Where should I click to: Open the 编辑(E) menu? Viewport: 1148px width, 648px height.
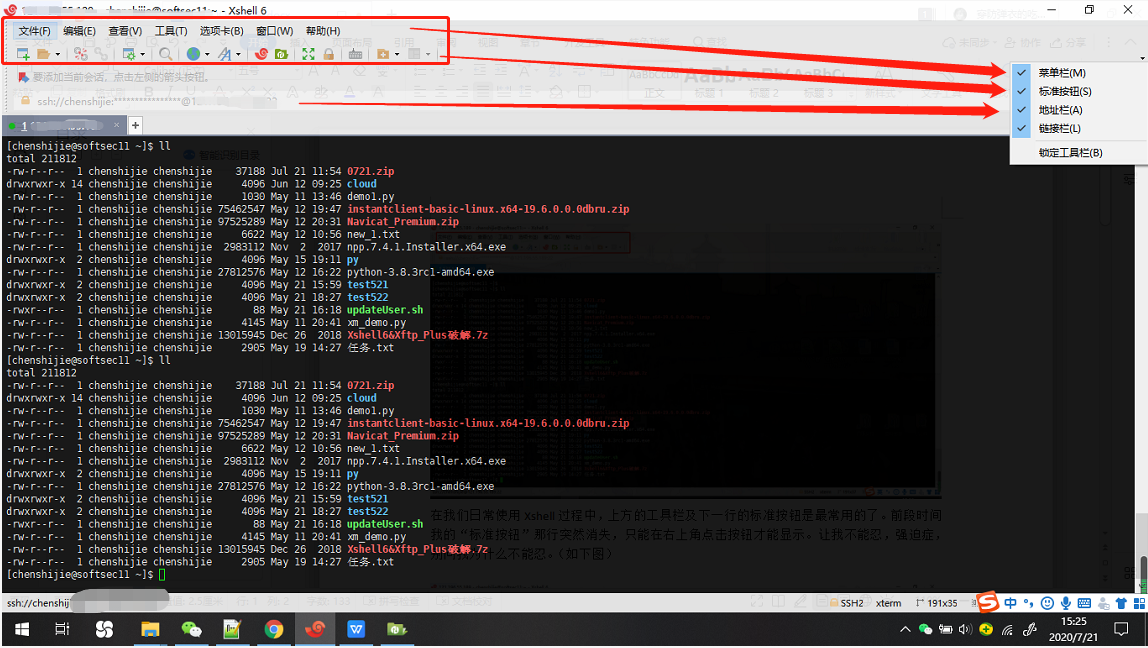point(79,31)
